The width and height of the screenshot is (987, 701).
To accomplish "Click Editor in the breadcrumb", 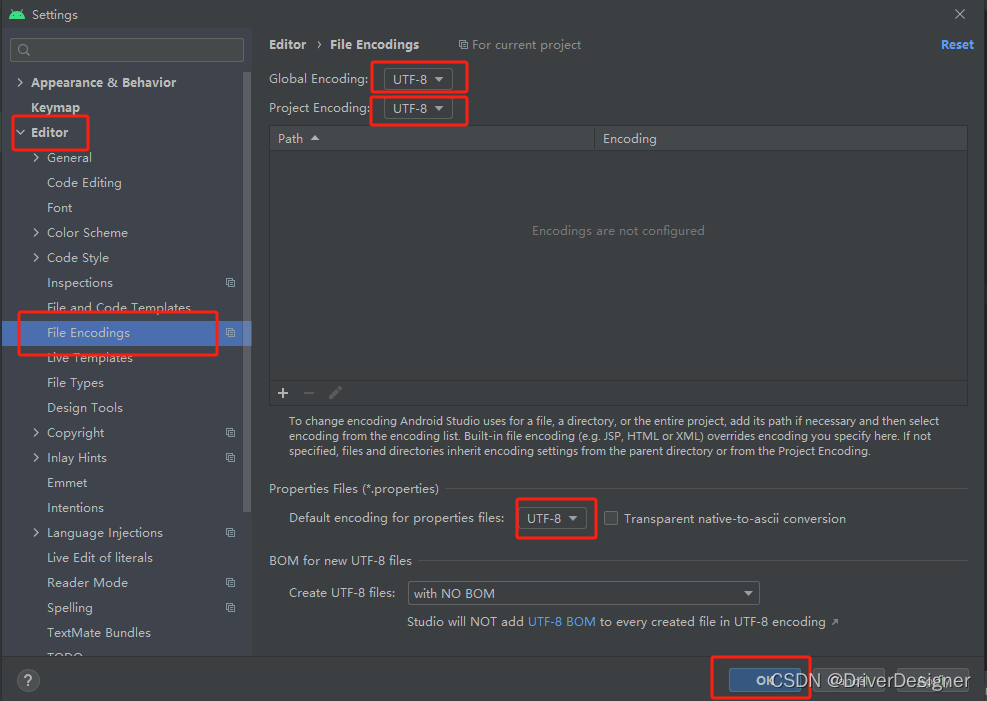I will [x=288, y=45].
